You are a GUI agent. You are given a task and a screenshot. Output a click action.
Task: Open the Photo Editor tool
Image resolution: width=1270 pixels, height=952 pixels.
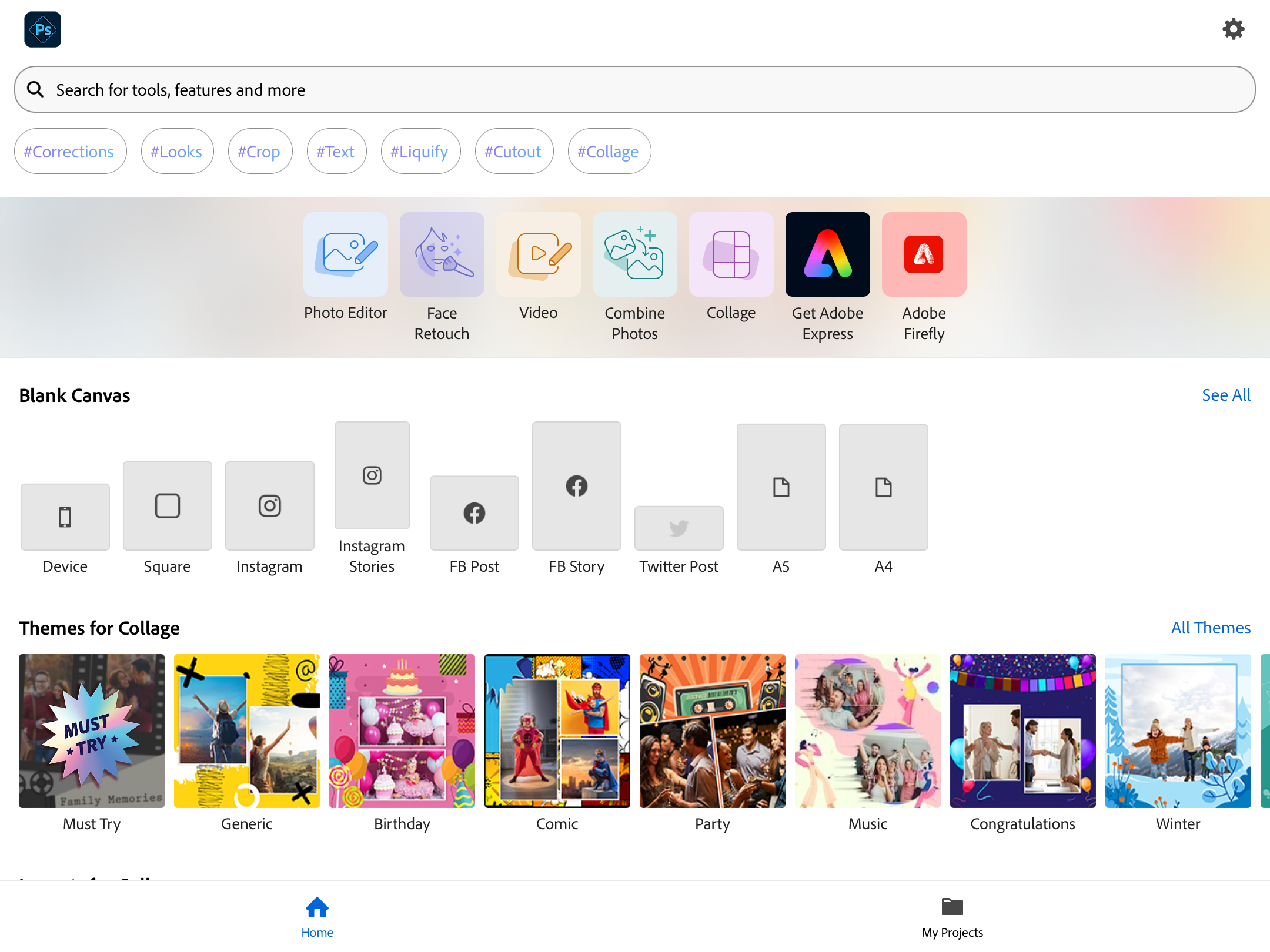345,254
